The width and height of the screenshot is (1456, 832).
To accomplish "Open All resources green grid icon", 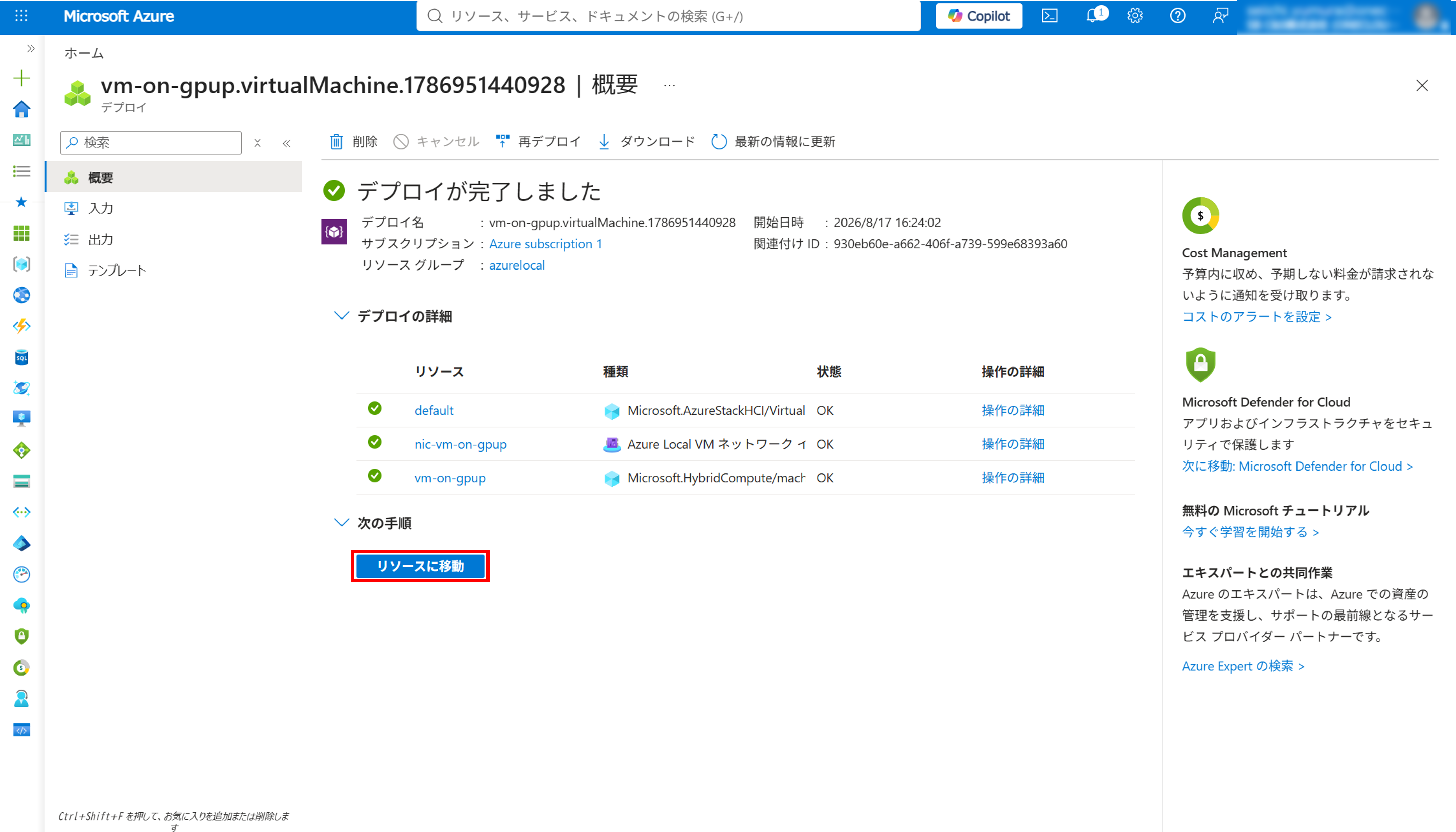I will 21,233.
